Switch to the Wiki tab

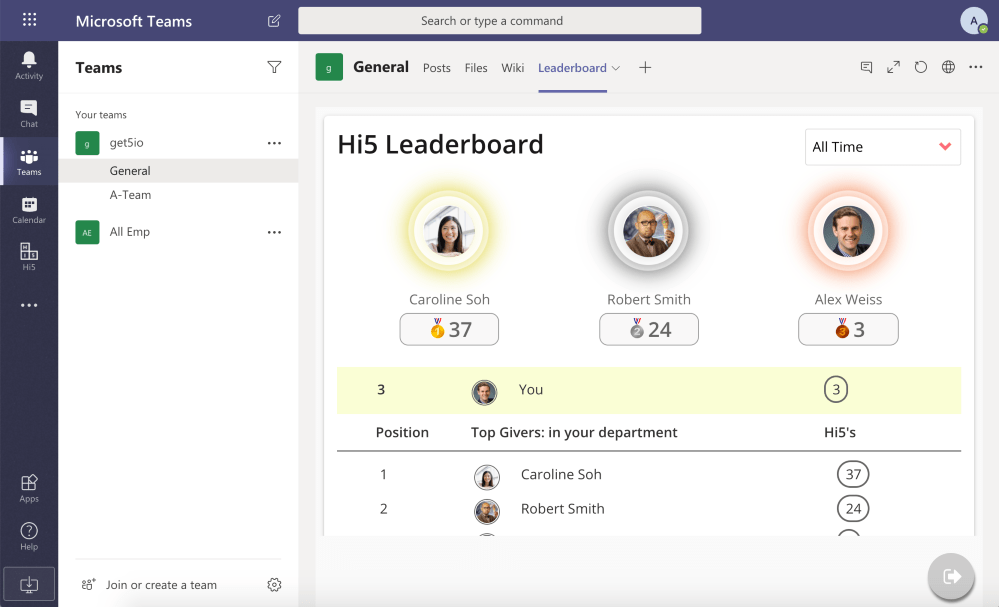pyautogui.click(x=512, y=68)
